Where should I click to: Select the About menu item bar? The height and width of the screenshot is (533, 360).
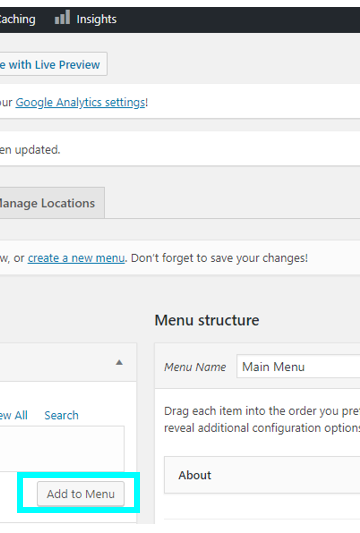262,475
